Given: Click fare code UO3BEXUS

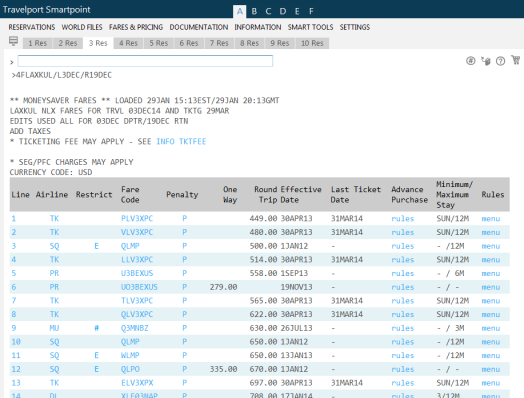Looking at the screenshot, I should click(139, 287).
